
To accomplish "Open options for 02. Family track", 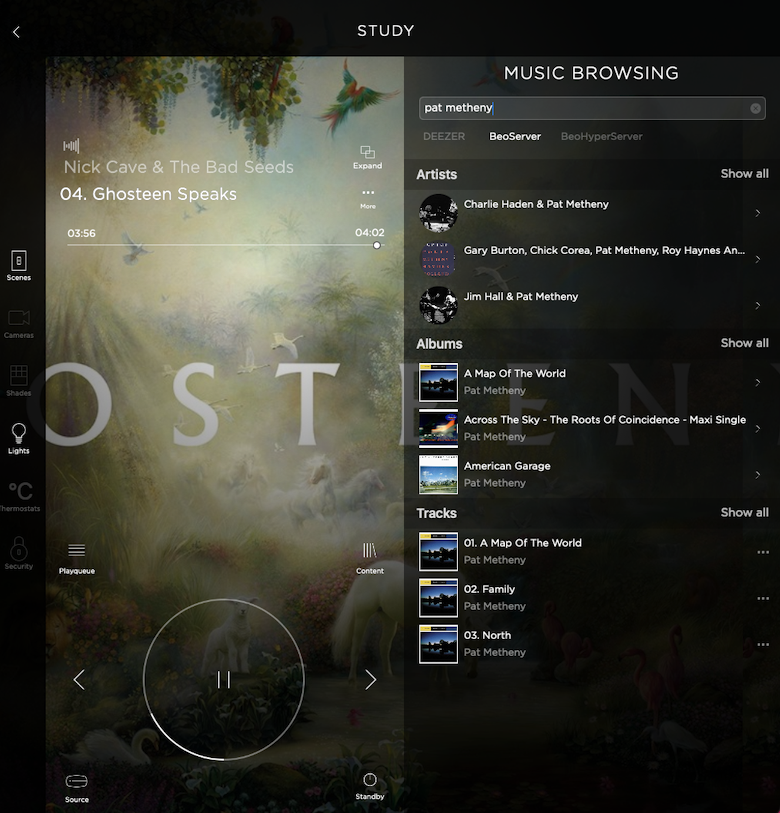I will 763,598.
